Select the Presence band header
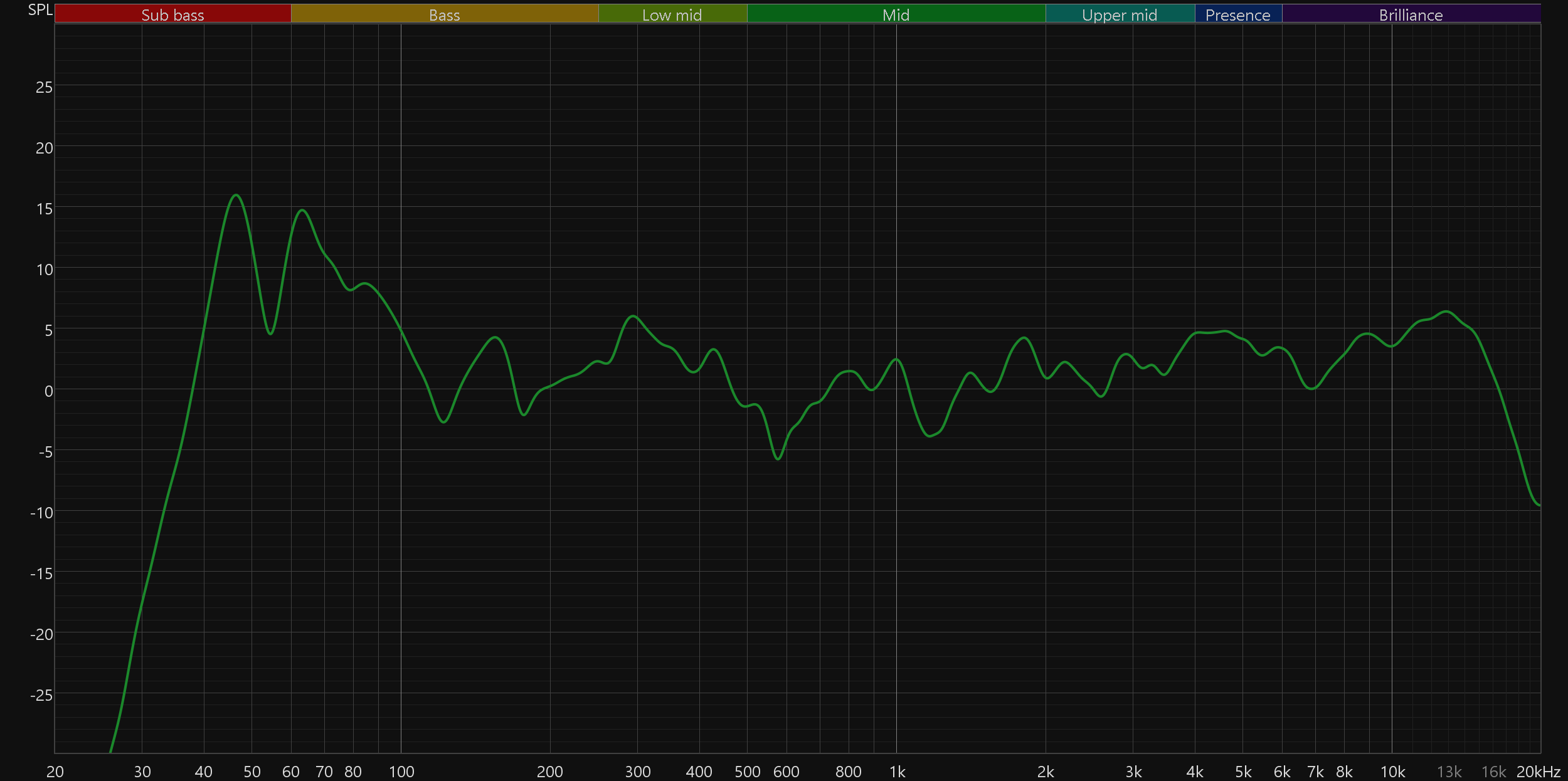This screenshot has width=1568, height=781. tap(1237, 14)
